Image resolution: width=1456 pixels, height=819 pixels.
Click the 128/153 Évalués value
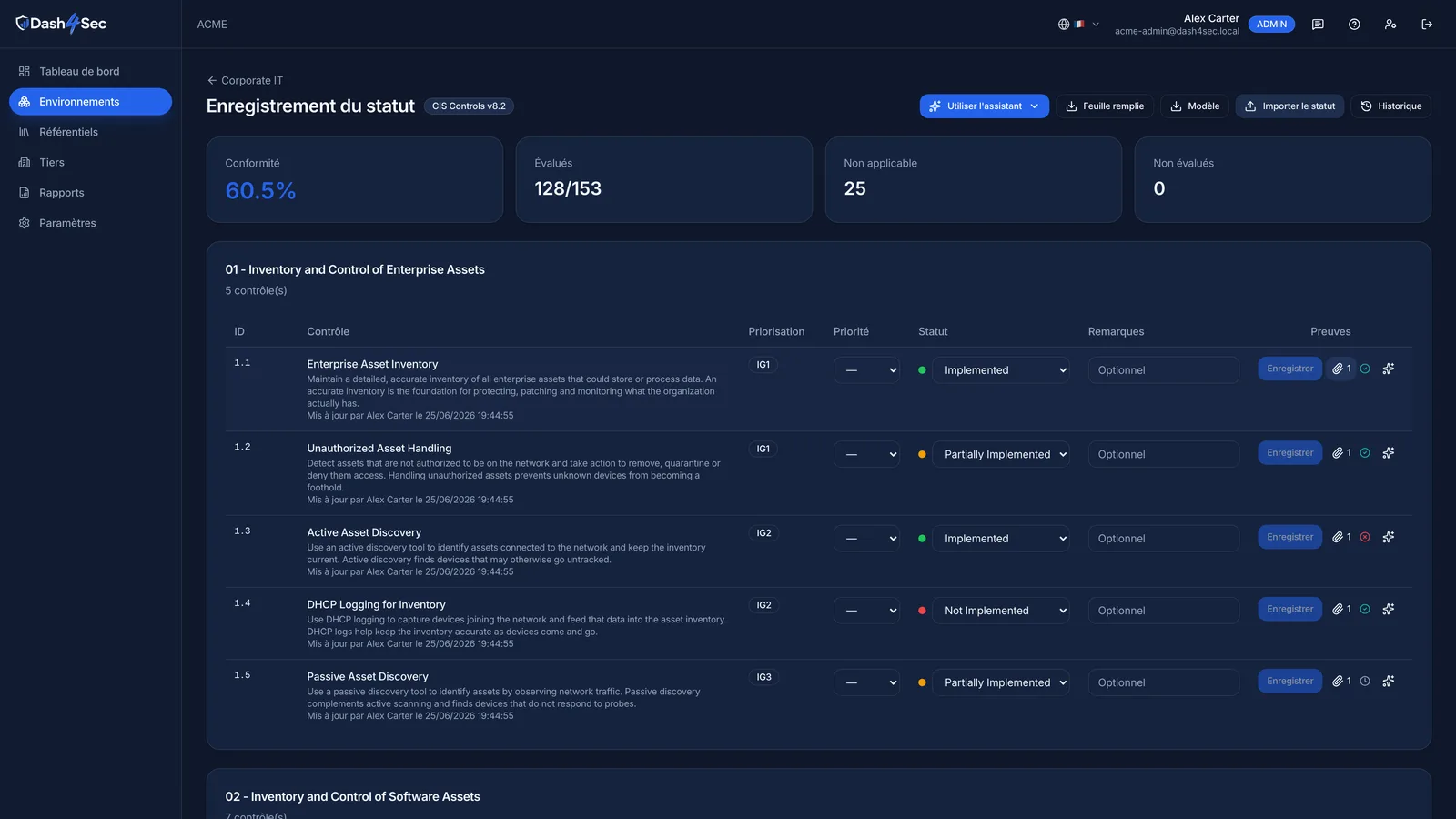pos(568,188)
